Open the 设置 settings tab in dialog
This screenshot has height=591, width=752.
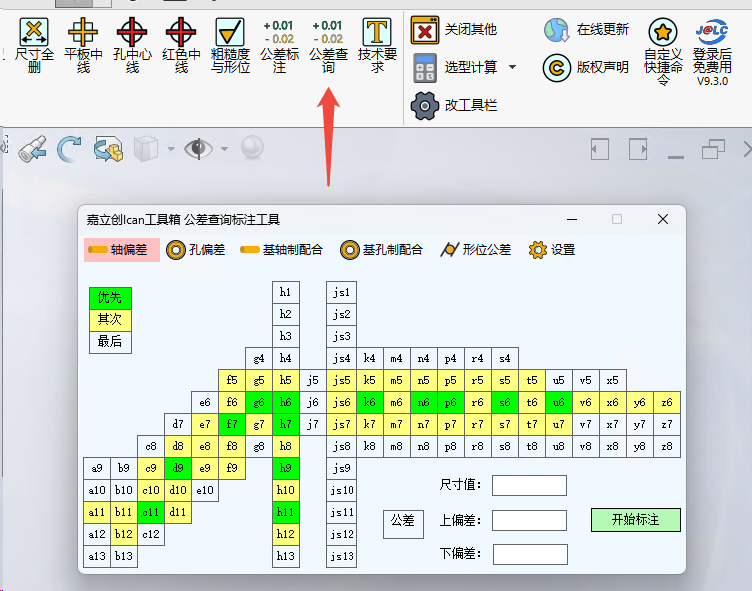pos(552,249)
